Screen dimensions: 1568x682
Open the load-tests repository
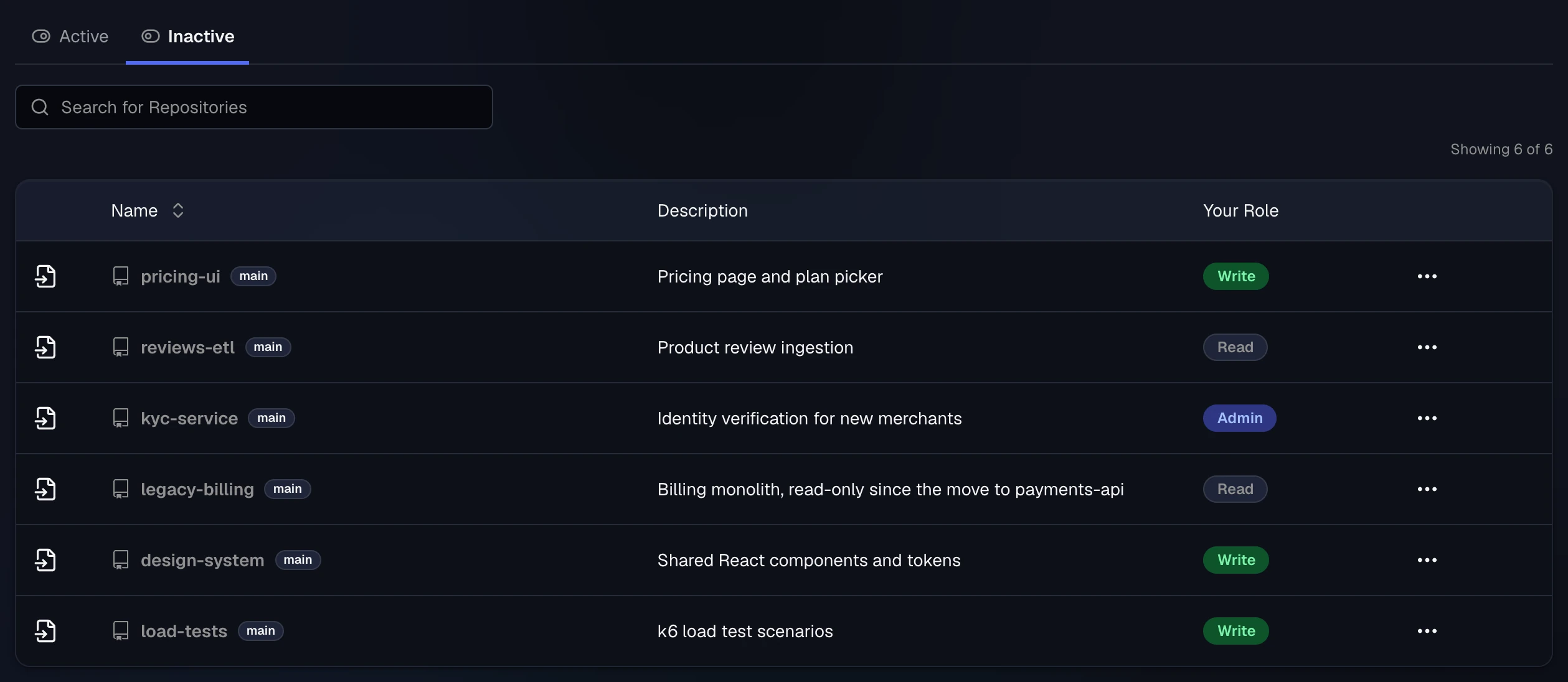(184, 631)
